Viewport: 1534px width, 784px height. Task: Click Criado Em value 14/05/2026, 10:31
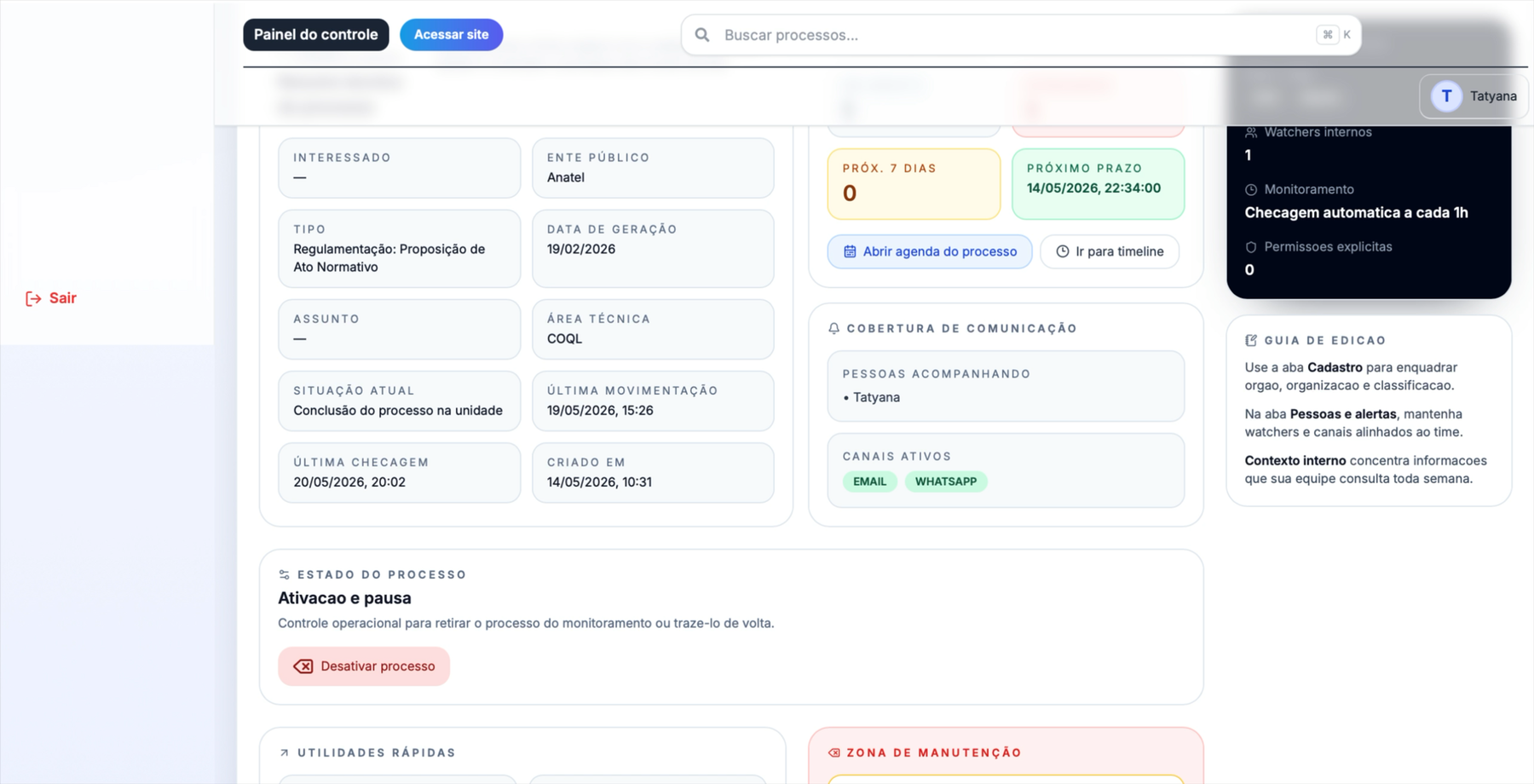[599, 481]
